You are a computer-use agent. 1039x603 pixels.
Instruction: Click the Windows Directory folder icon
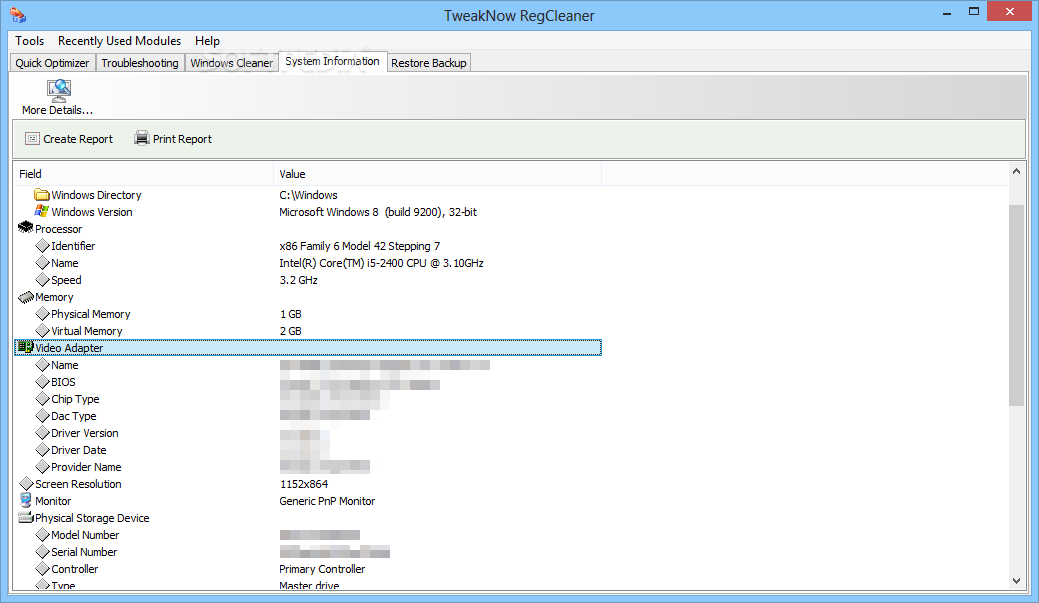tap(42, 195)
